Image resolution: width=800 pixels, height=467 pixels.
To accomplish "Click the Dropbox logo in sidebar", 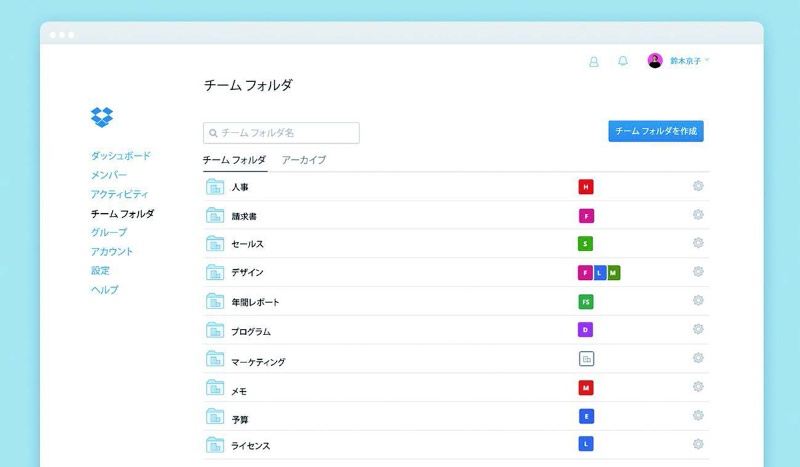I will (102, 117).
